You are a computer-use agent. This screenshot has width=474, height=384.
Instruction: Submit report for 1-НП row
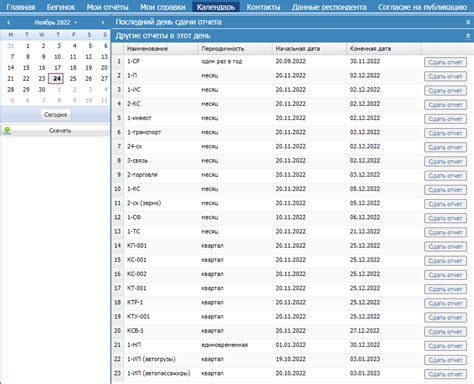[445, 346]
